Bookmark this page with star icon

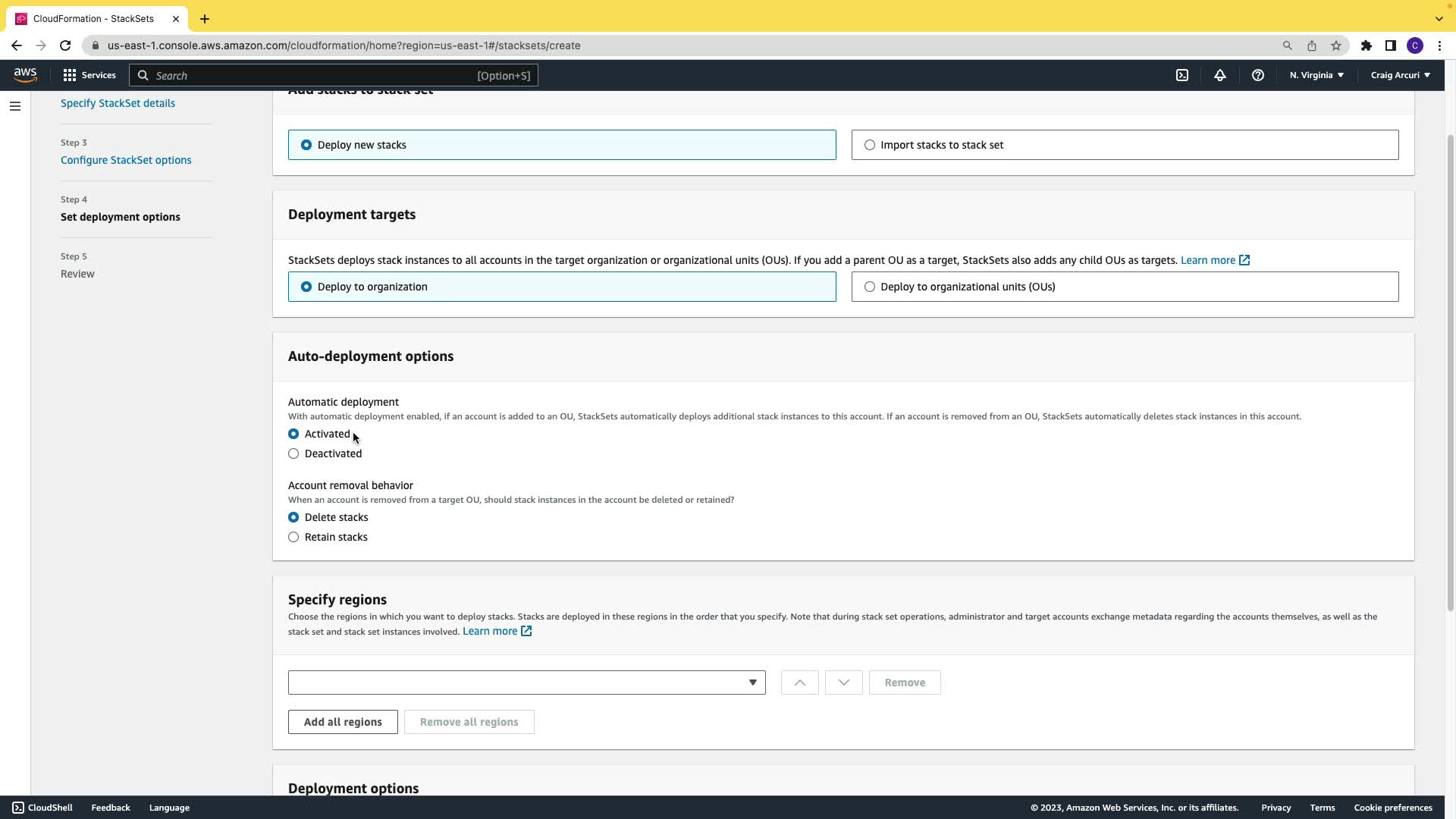point(1336,45)
